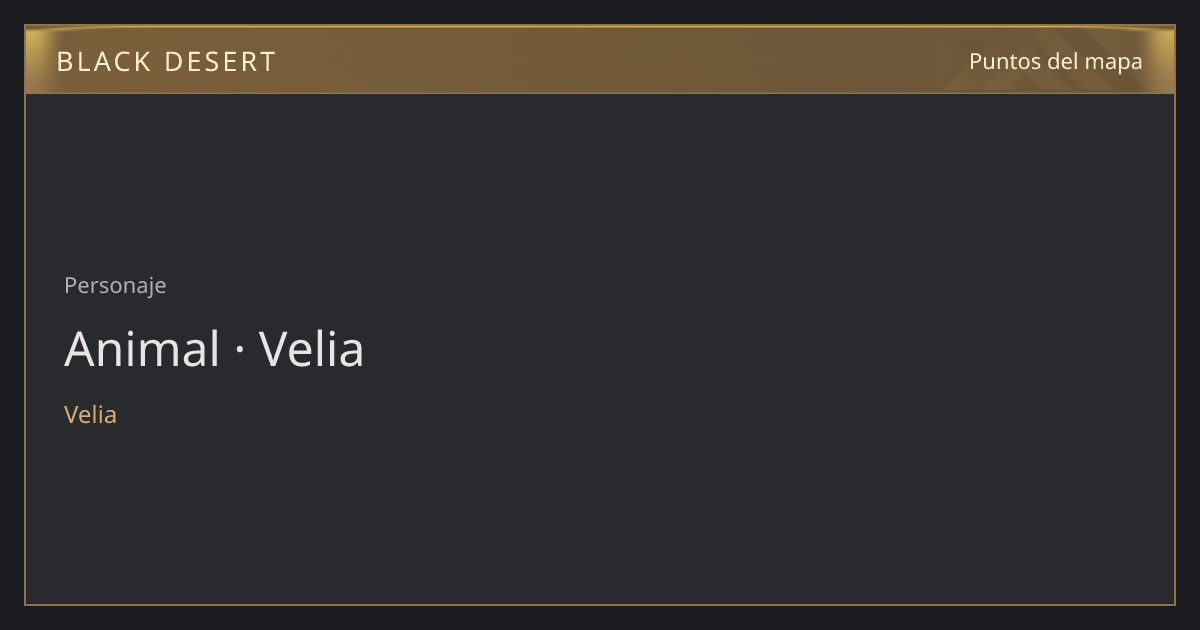Click the word BLACK in the header

pyautogui.click(x=103, y=62)
